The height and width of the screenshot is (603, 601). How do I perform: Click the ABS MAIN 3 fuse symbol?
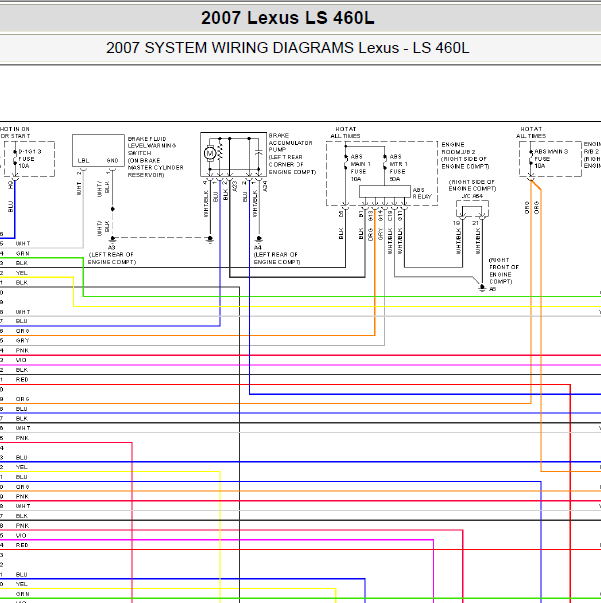tap(531, 158)
